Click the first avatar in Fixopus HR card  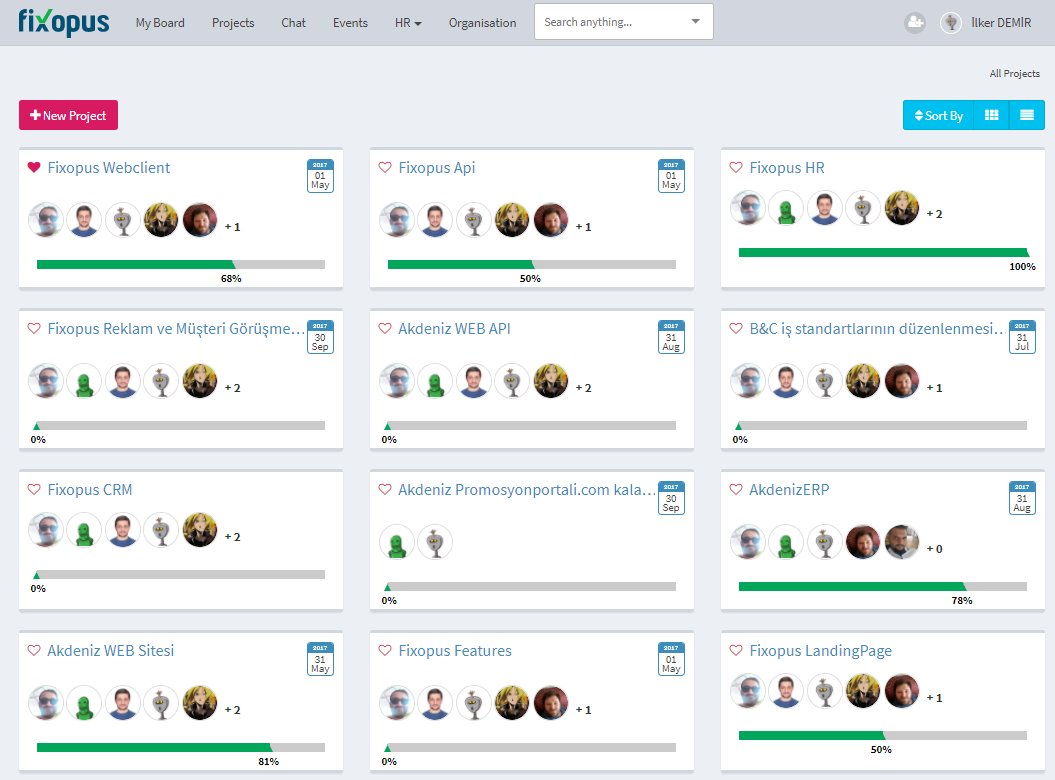[x=748, y=207]
